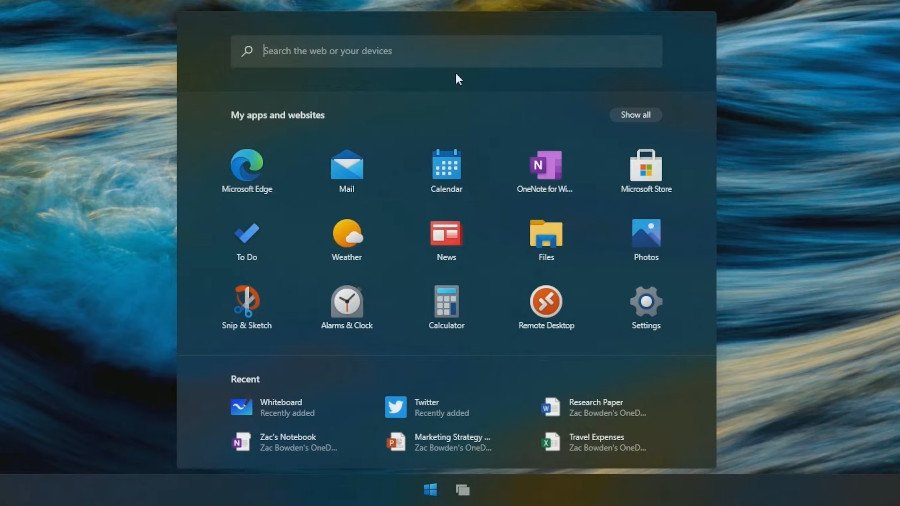Open the Calendar app icon
900x506 pixels.
pyautogui.click(x=446, y=166)
